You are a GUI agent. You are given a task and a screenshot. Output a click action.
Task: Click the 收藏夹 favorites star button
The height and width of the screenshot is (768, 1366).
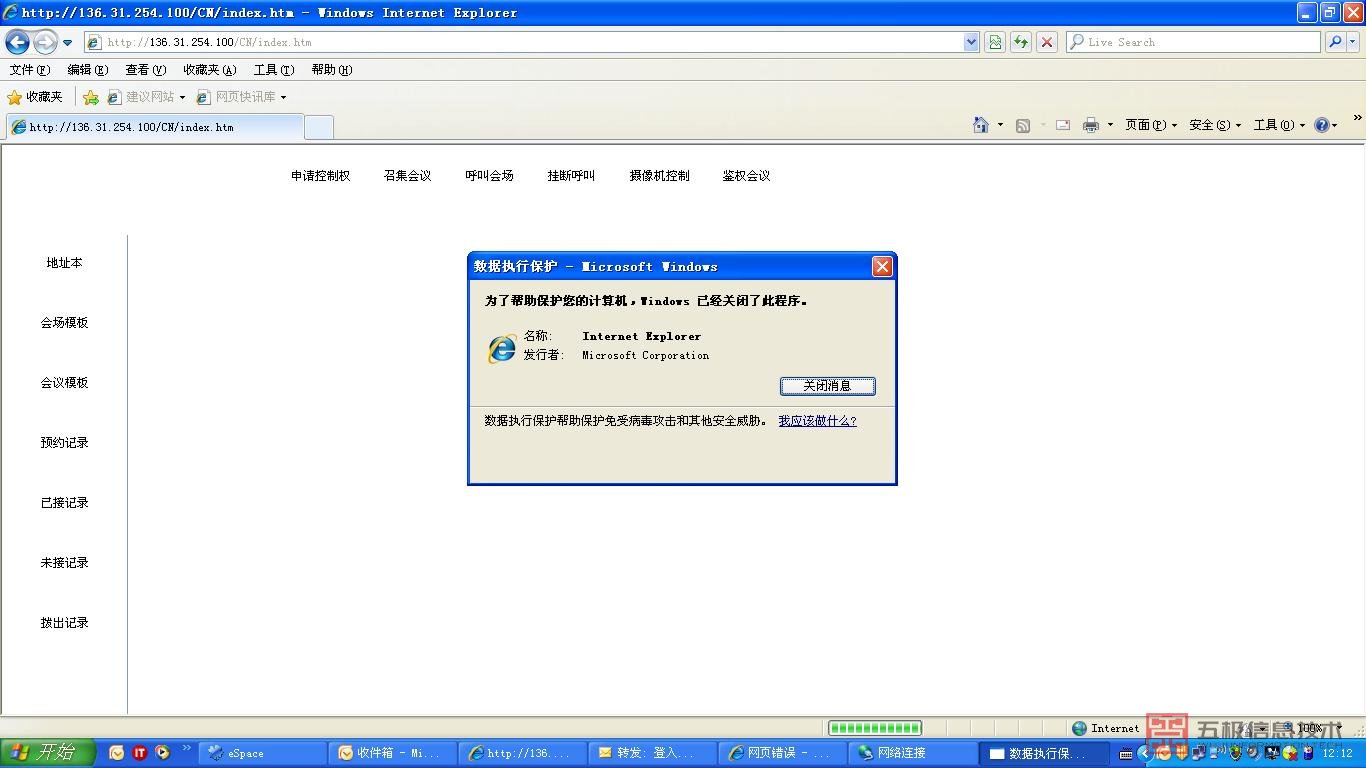[x=35, y=97]
